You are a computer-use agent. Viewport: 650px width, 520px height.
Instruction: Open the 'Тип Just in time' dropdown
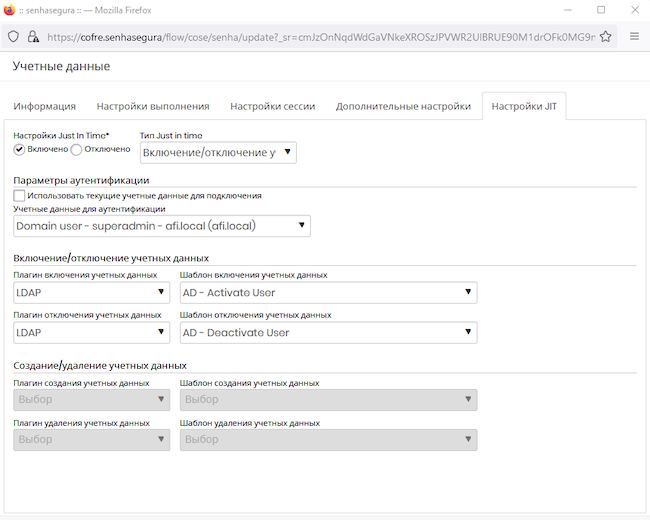point(218,152)
